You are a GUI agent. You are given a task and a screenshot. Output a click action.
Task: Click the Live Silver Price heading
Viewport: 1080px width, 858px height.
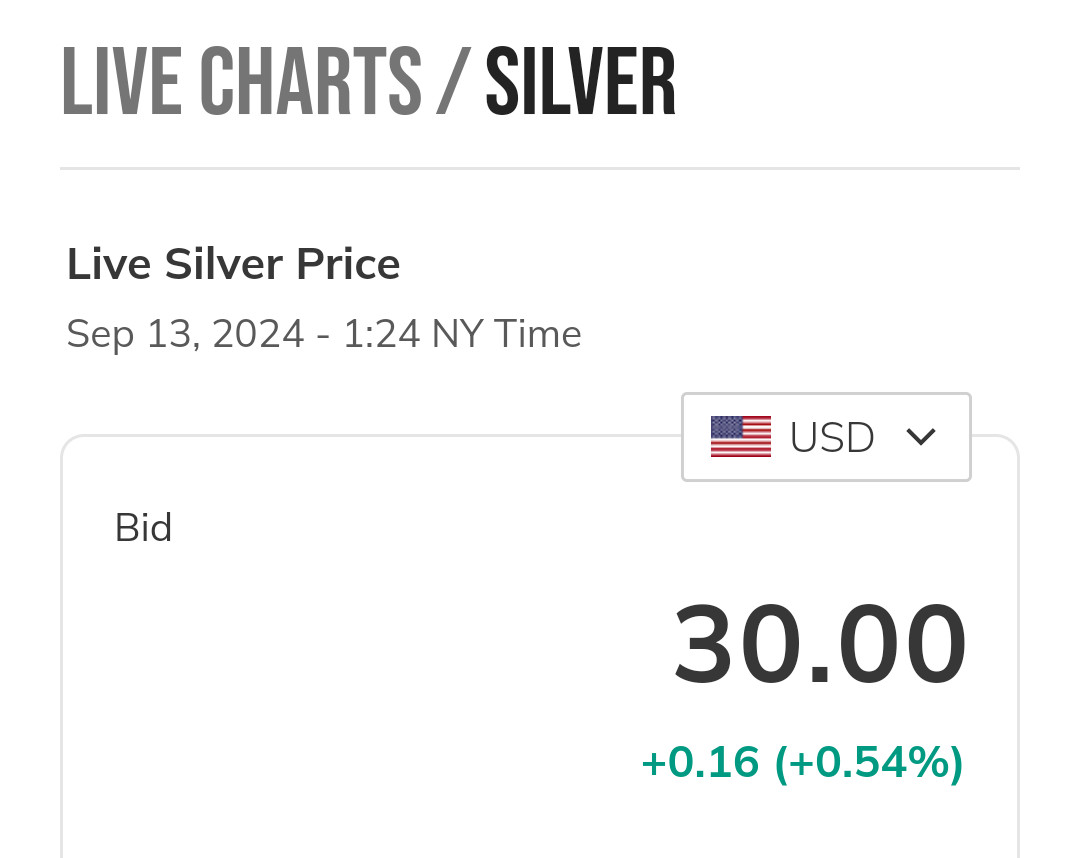[x=233, y=265]
